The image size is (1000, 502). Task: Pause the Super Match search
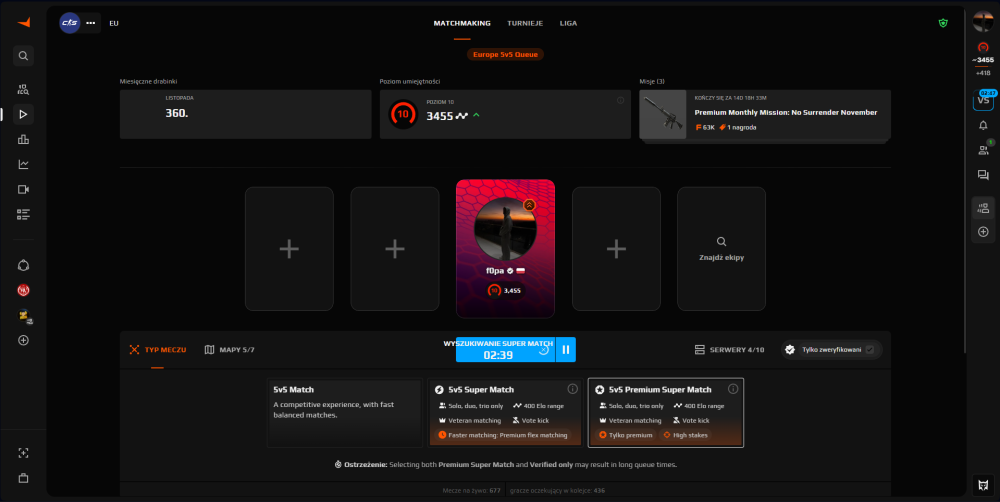(566, 350)
